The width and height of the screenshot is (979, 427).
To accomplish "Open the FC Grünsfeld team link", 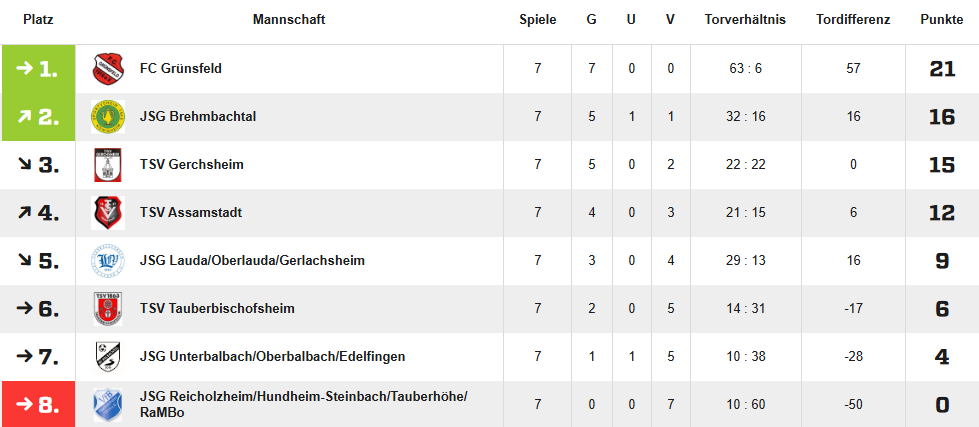I will pos(181,69).
